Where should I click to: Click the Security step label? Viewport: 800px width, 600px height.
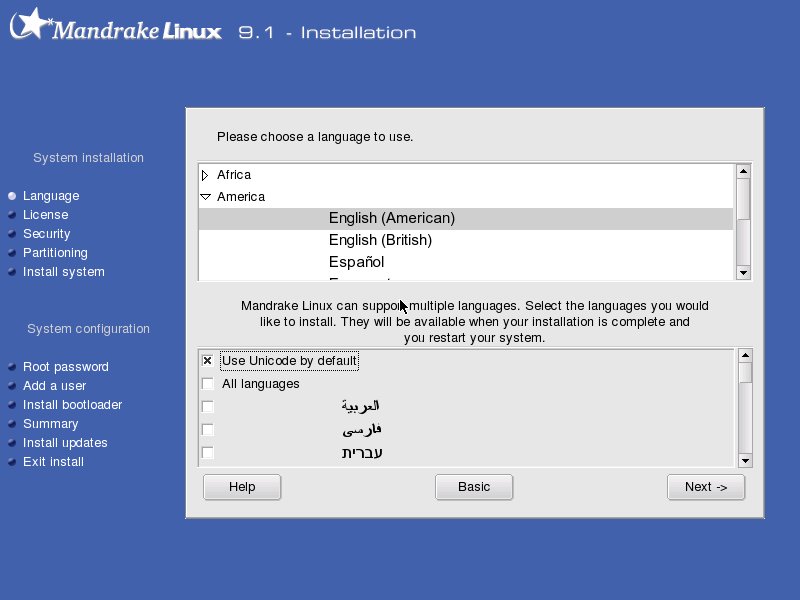[x=46, y=234]
